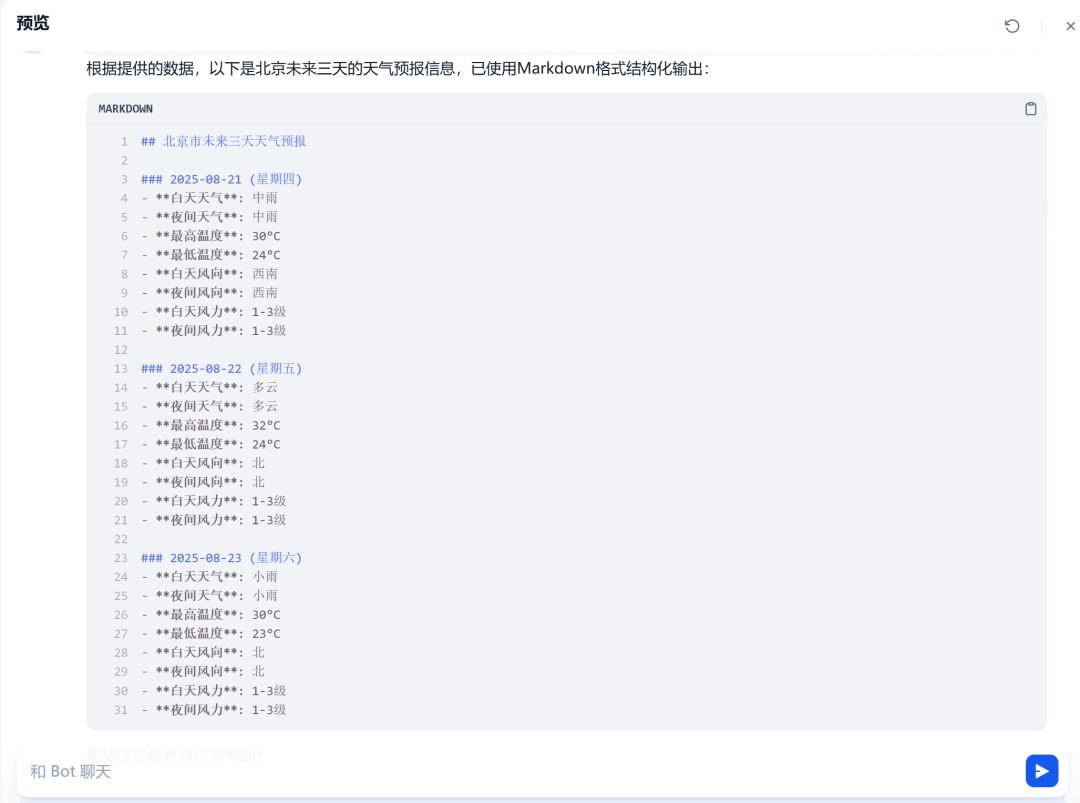Screen dimensions: 1080x803
Task: Click line 14 '白天天气: 多云'
Action: pos(209,388)
